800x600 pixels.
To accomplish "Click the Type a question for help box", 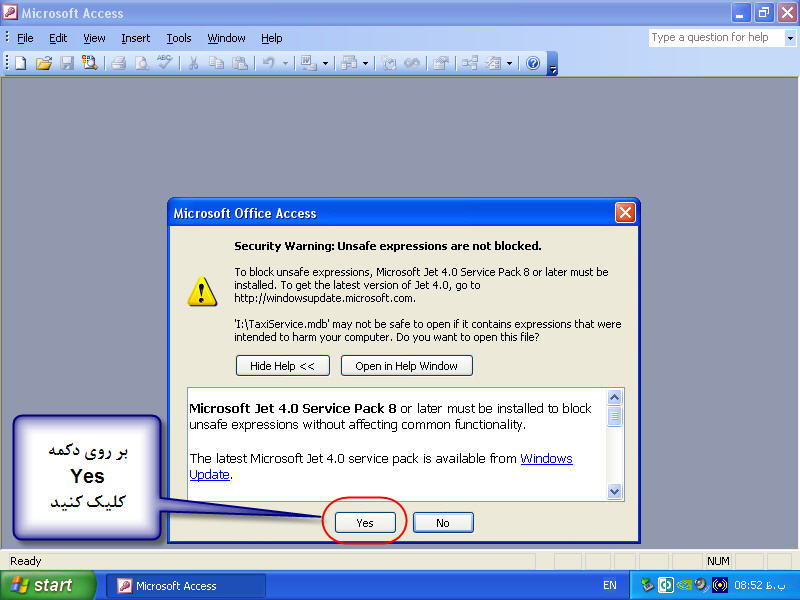I will pos(716,38).
